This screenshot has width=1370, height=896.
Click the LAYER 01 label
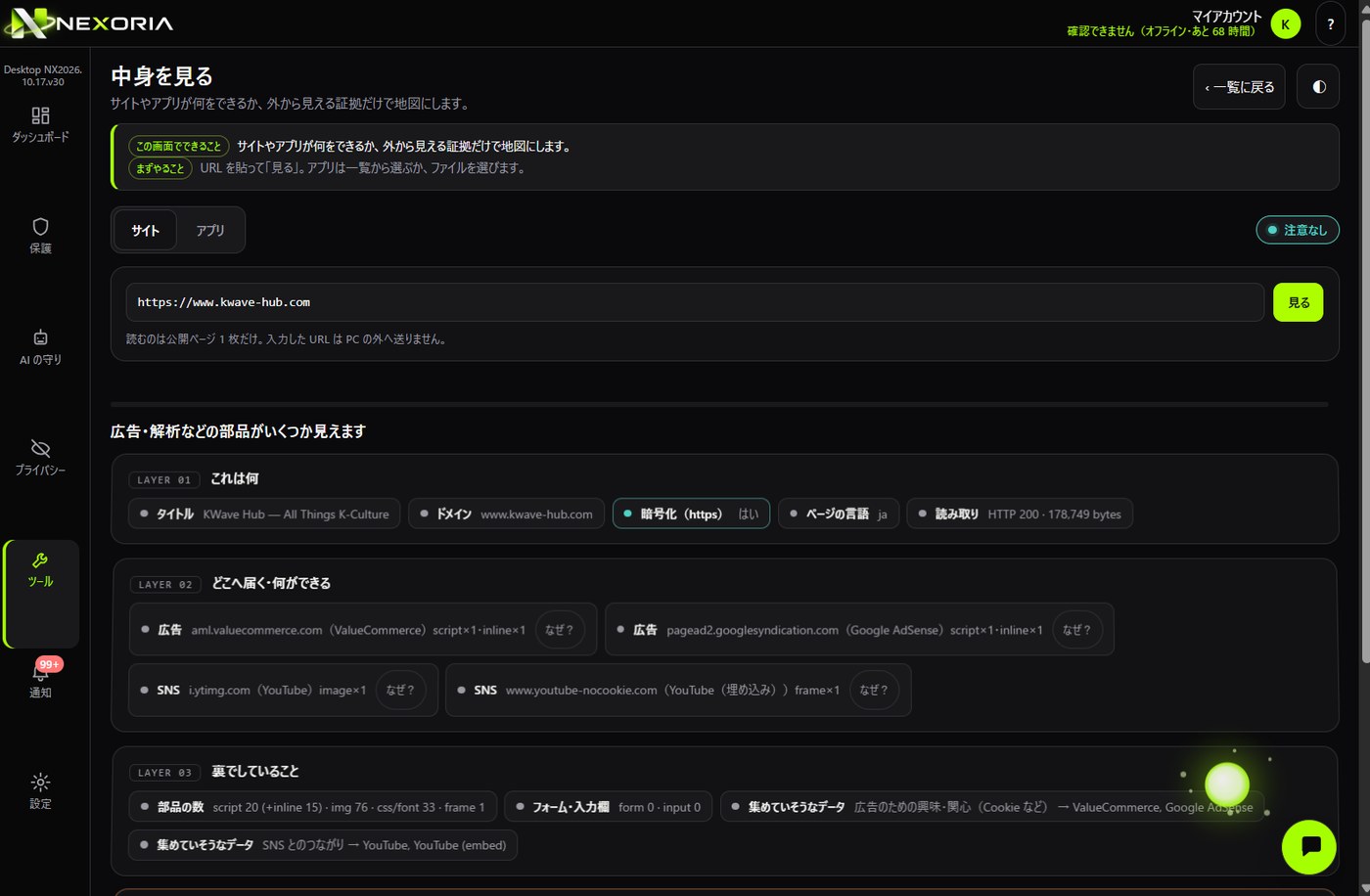coord(164,479)
